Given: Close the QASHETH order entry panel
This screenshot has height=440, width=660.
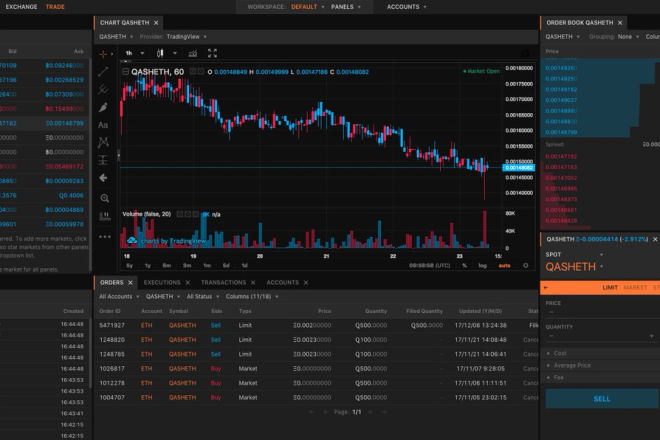Looking at the screenshot, I should (655, 239).
